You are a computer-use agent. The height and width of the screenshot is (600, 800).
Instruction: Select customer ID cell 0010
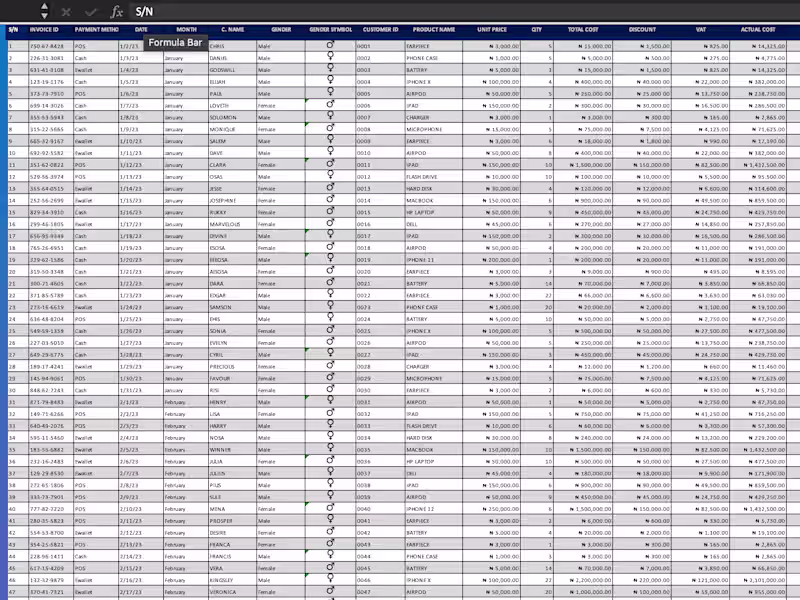[x=381, y=153]
